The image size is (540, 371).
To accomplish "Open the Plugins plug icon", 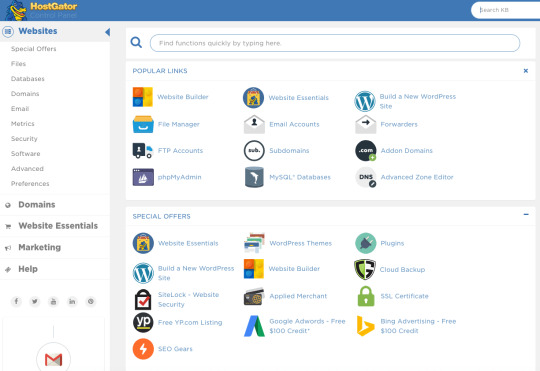I will pyautogui.click(x=365, y=243).
